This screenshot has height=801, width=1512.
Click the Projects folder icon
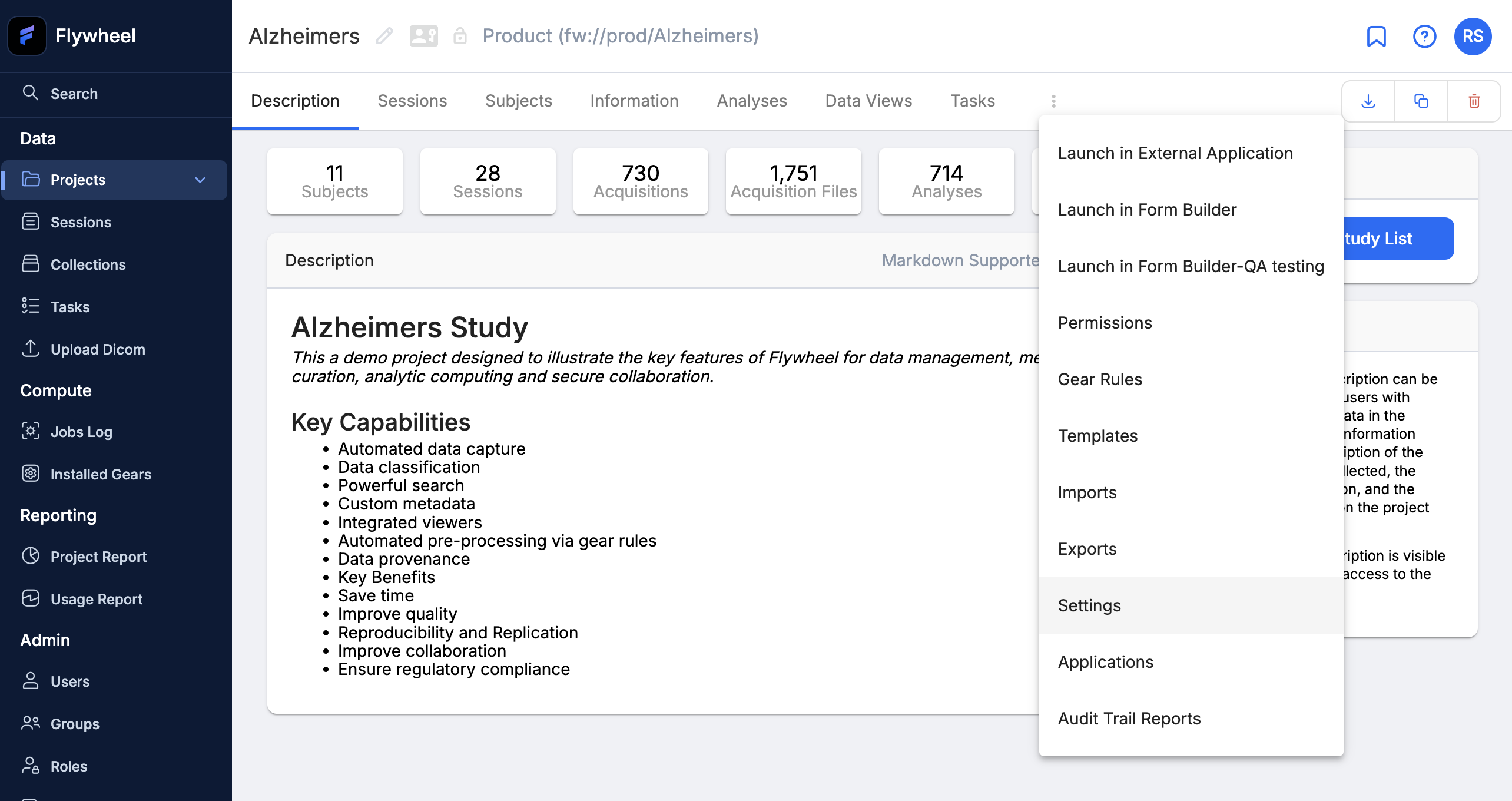(x=31, y=179)
